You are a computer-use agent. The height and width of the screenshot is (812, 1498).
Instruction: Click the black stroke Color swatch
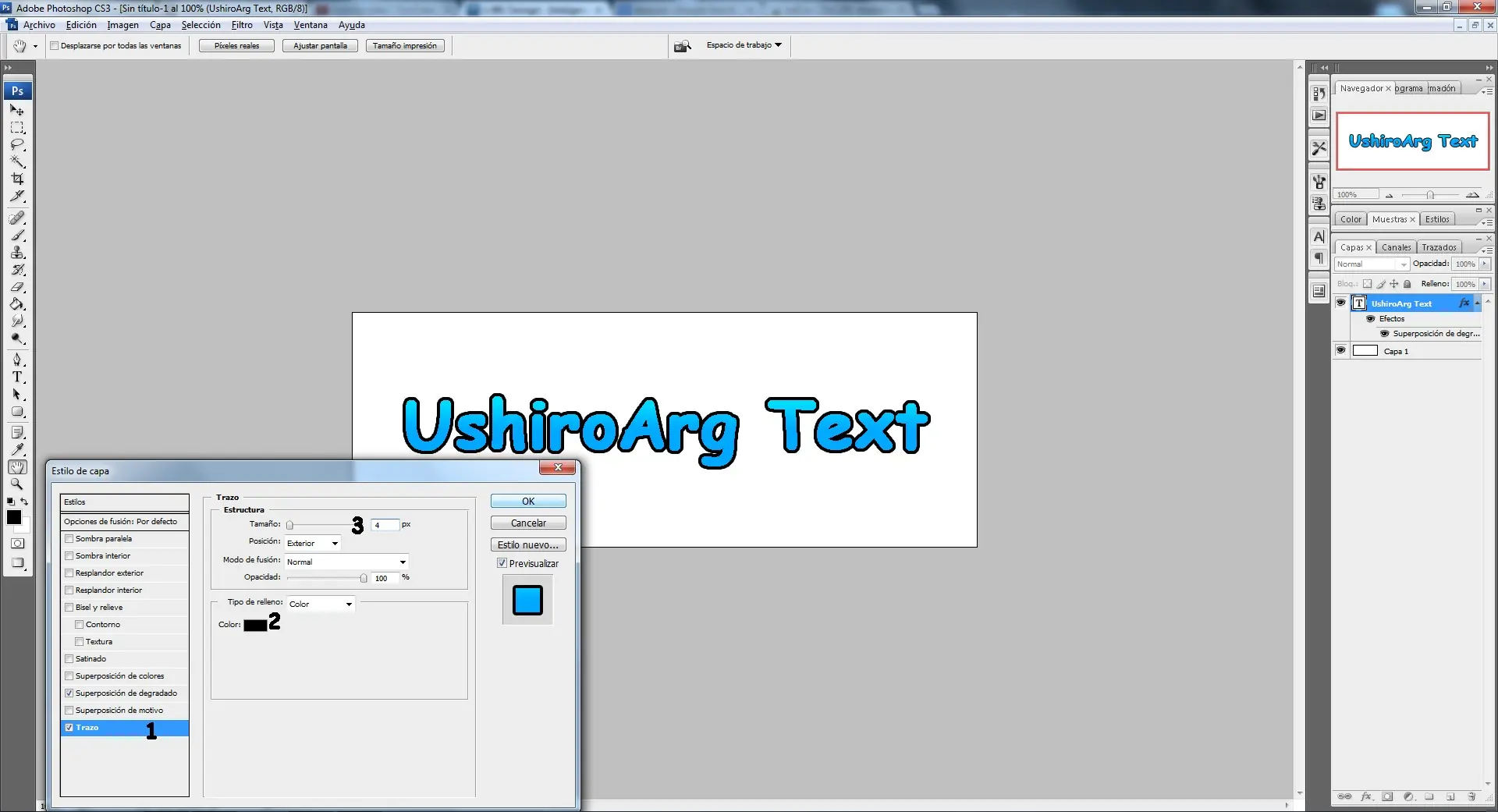click(x=255, y=626)
